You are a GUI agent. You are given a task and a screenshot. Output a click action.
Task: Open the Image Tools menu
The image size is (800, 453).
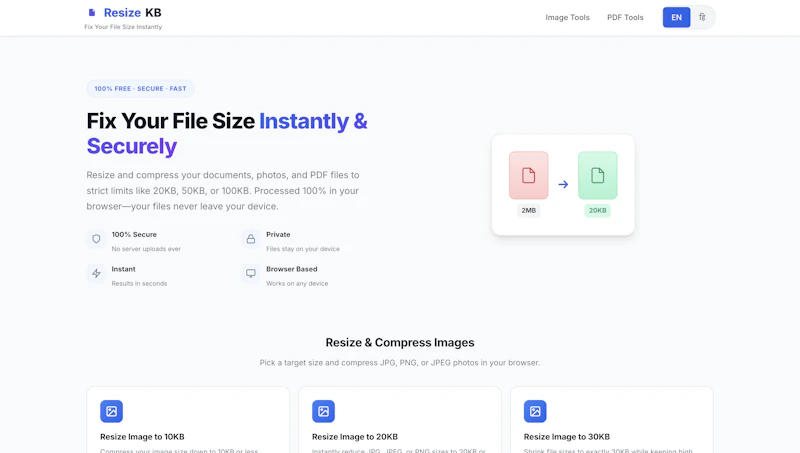[x=567, y=17]
